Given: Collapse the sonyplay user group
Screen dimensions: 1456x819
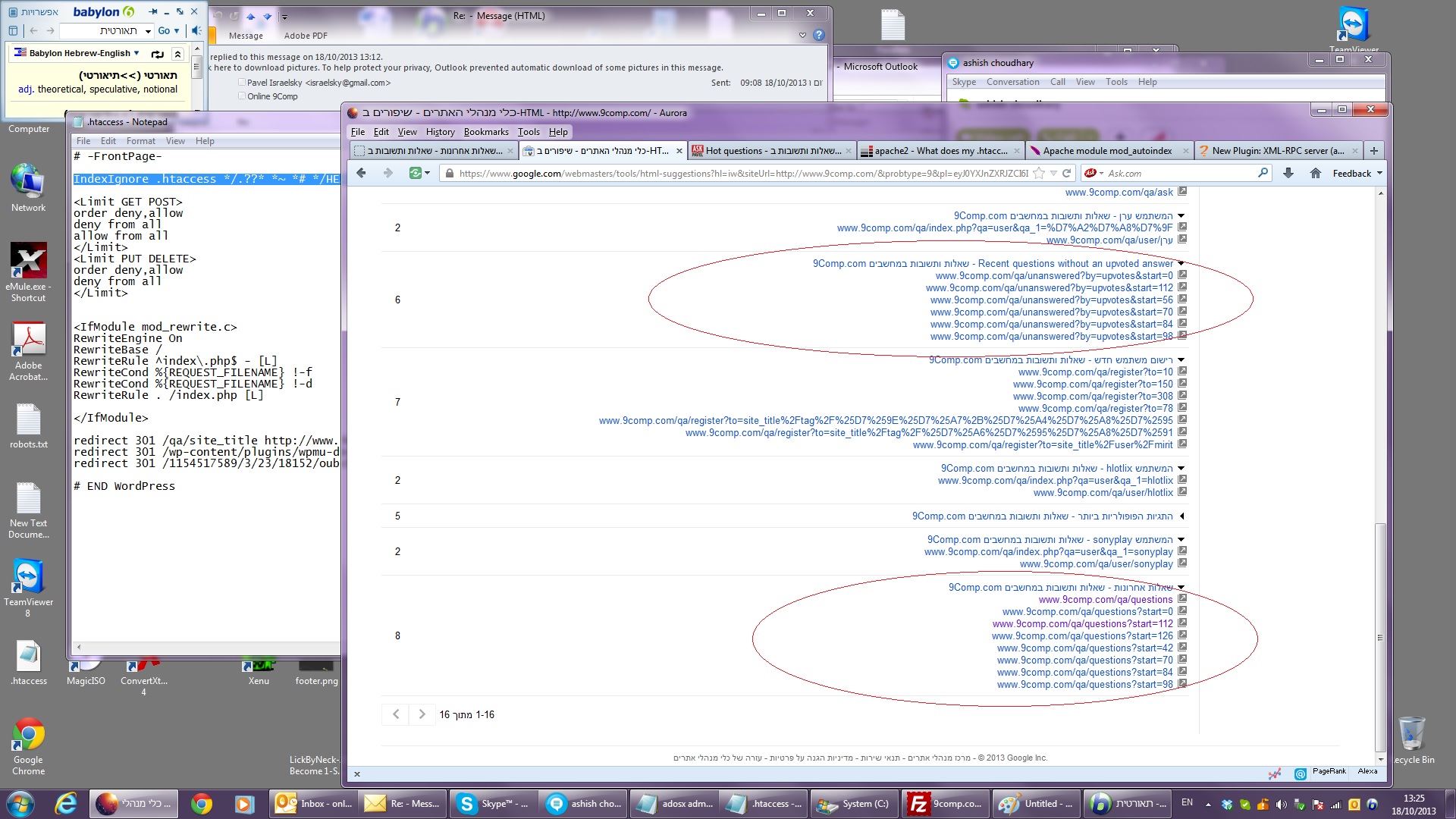Looking at the screenshot, I should coord(1181,540).
